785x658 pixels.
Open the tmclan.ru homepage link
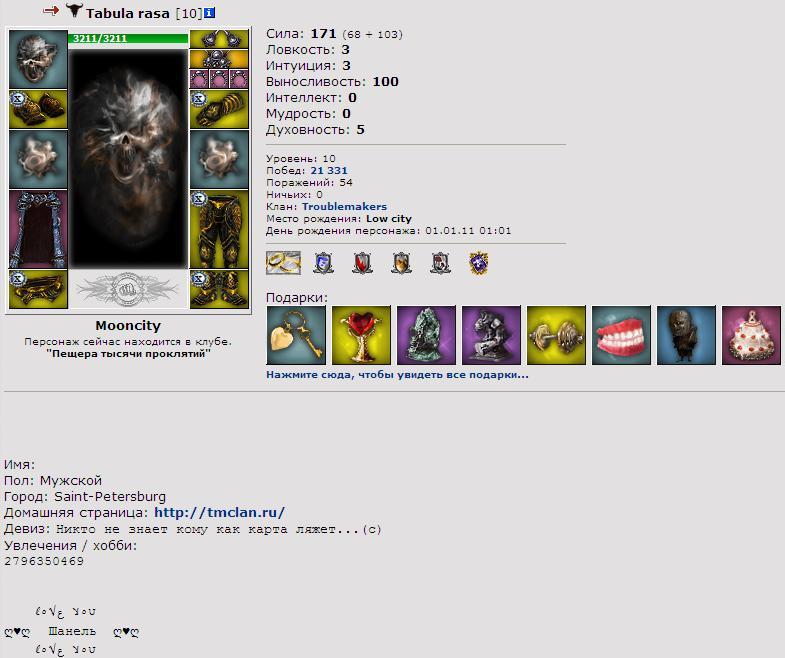pos(219,512)
